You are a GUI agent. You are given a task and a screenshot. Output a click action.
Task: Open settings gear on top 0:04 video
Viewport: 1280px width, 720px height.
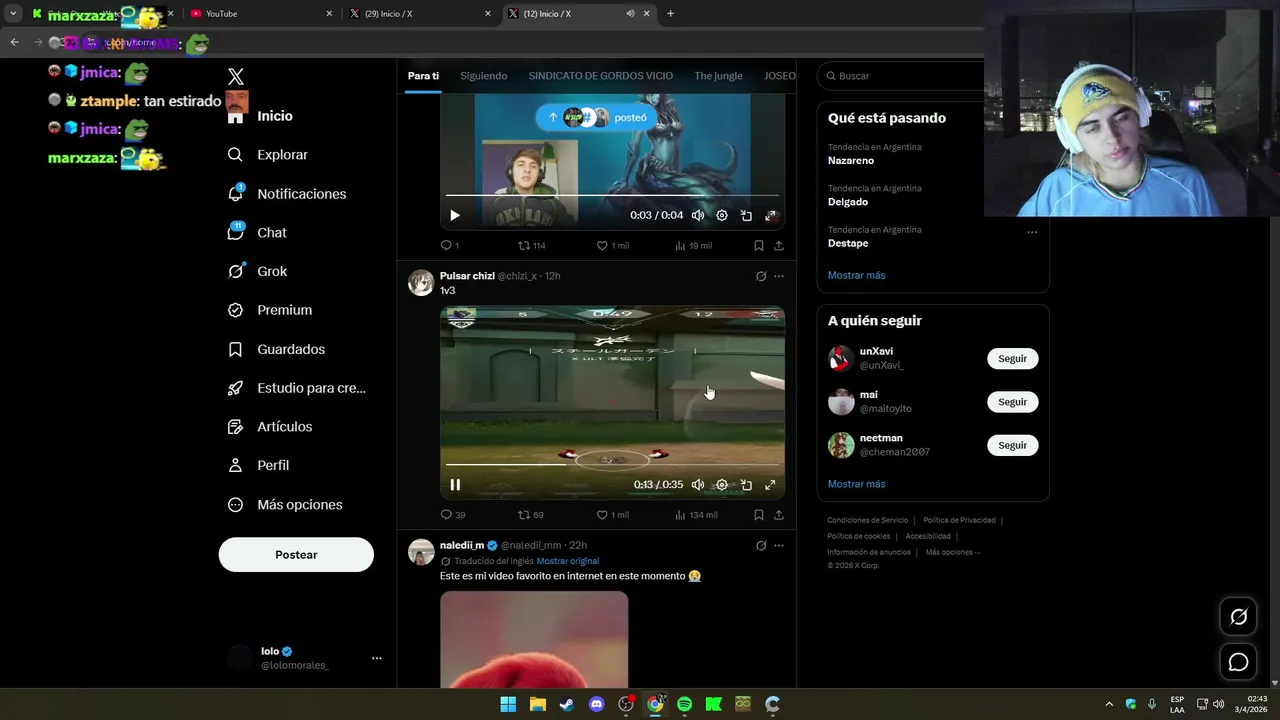[x=722, y=215]
